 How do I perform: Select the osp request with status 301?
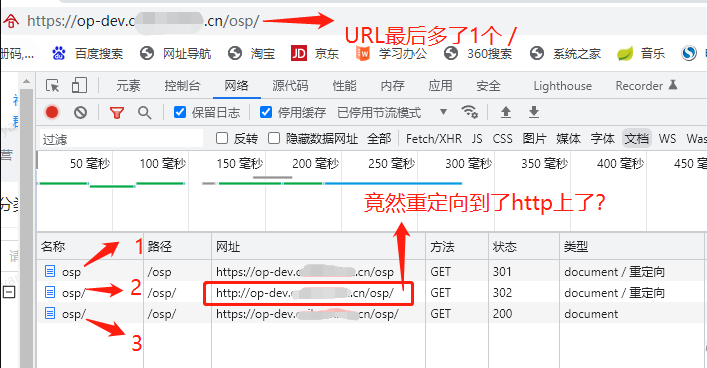[371, 271]
